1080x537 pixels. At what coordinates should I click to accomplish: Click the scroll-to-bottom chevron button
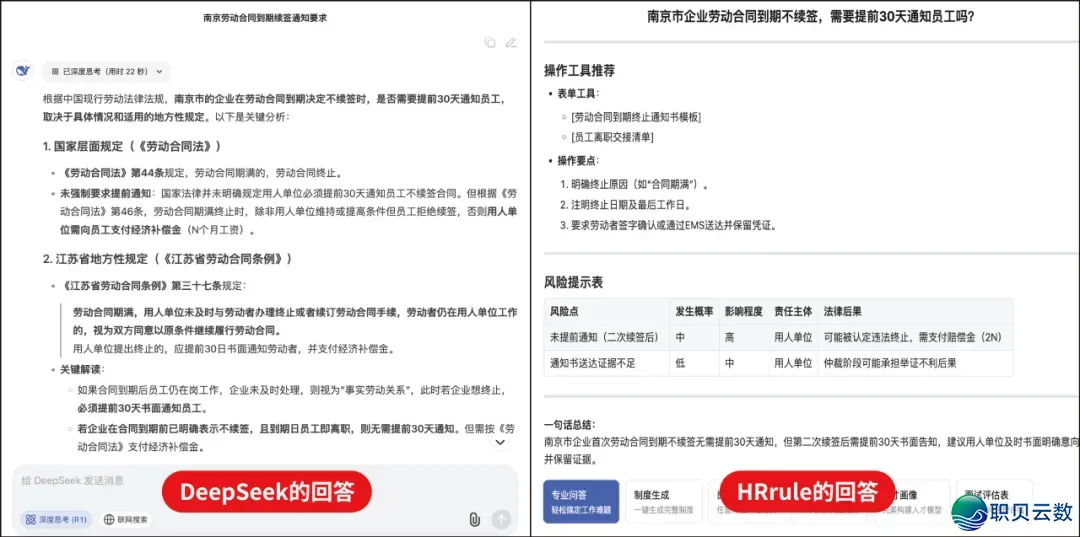pos(500,442)
